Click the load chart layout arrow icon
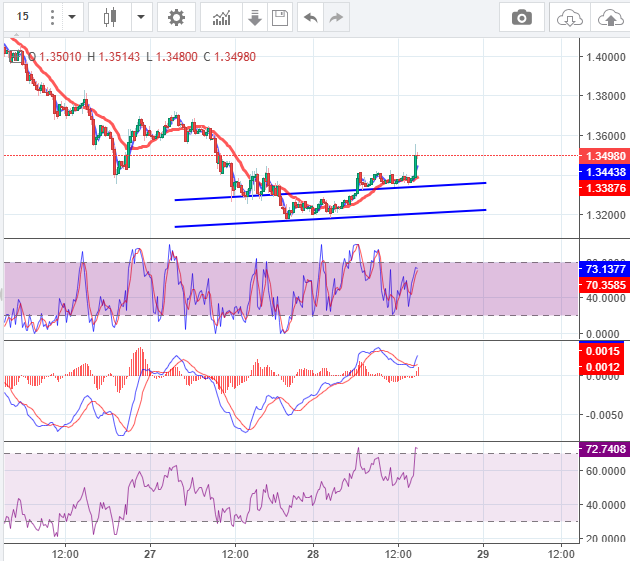Viewport: 630px width, 561px height. pyautogui.click(x=255, y=18)
